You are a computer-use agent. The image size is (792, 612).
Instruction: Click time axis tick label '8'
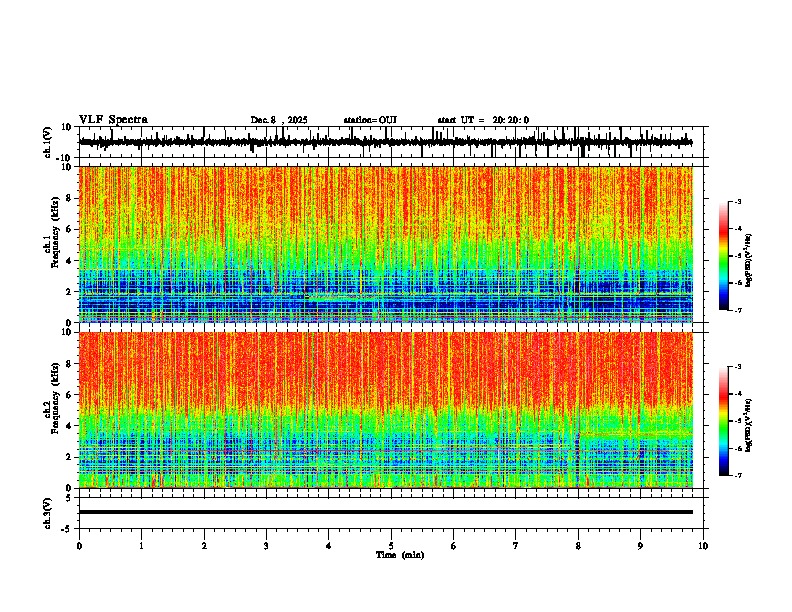578,546
